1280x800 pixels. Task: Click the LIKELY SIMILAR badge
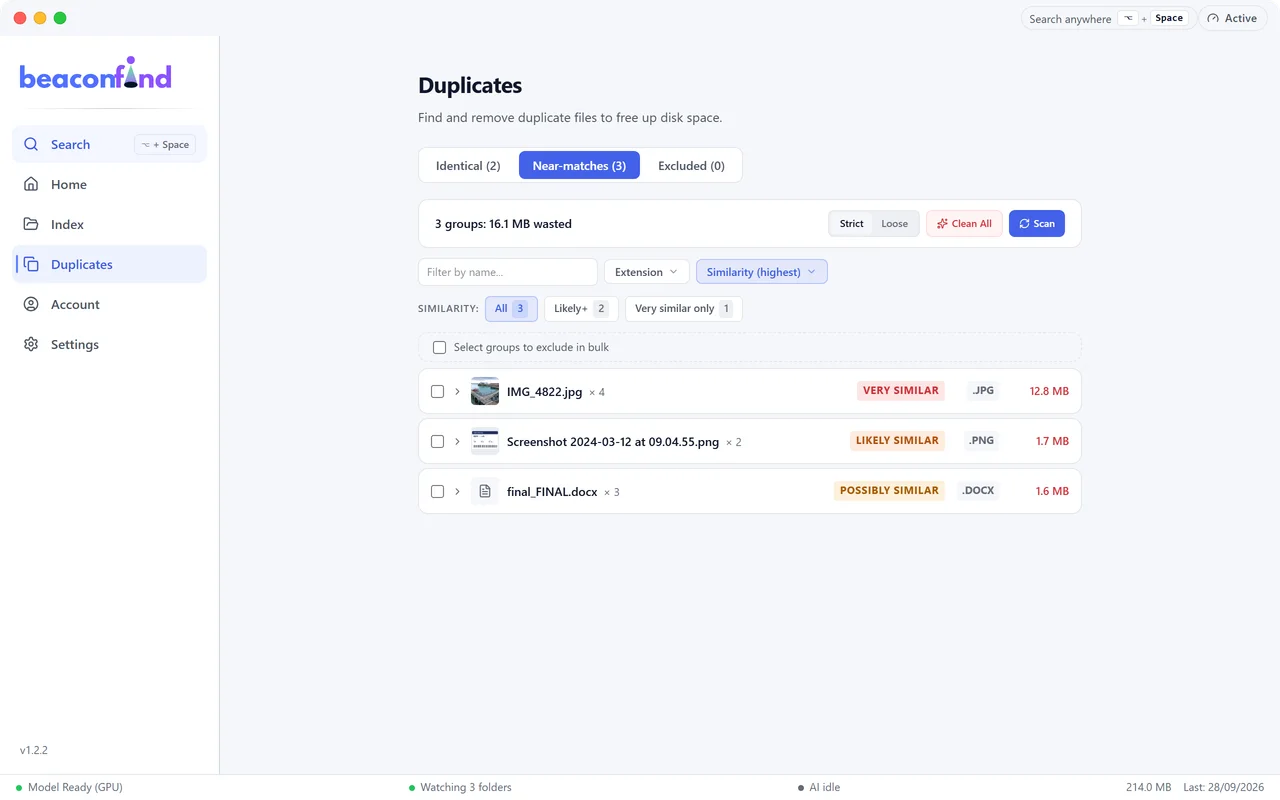(897, 441)
